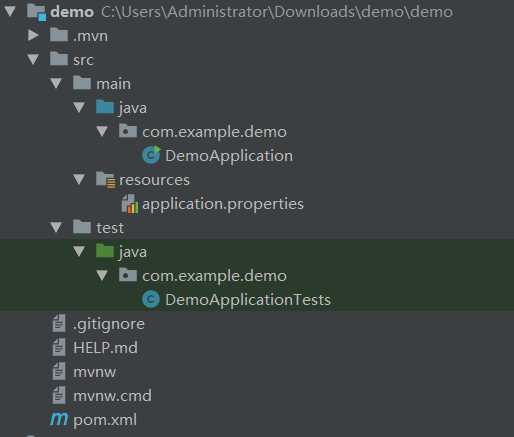Select the test folder name

[110, 228]
